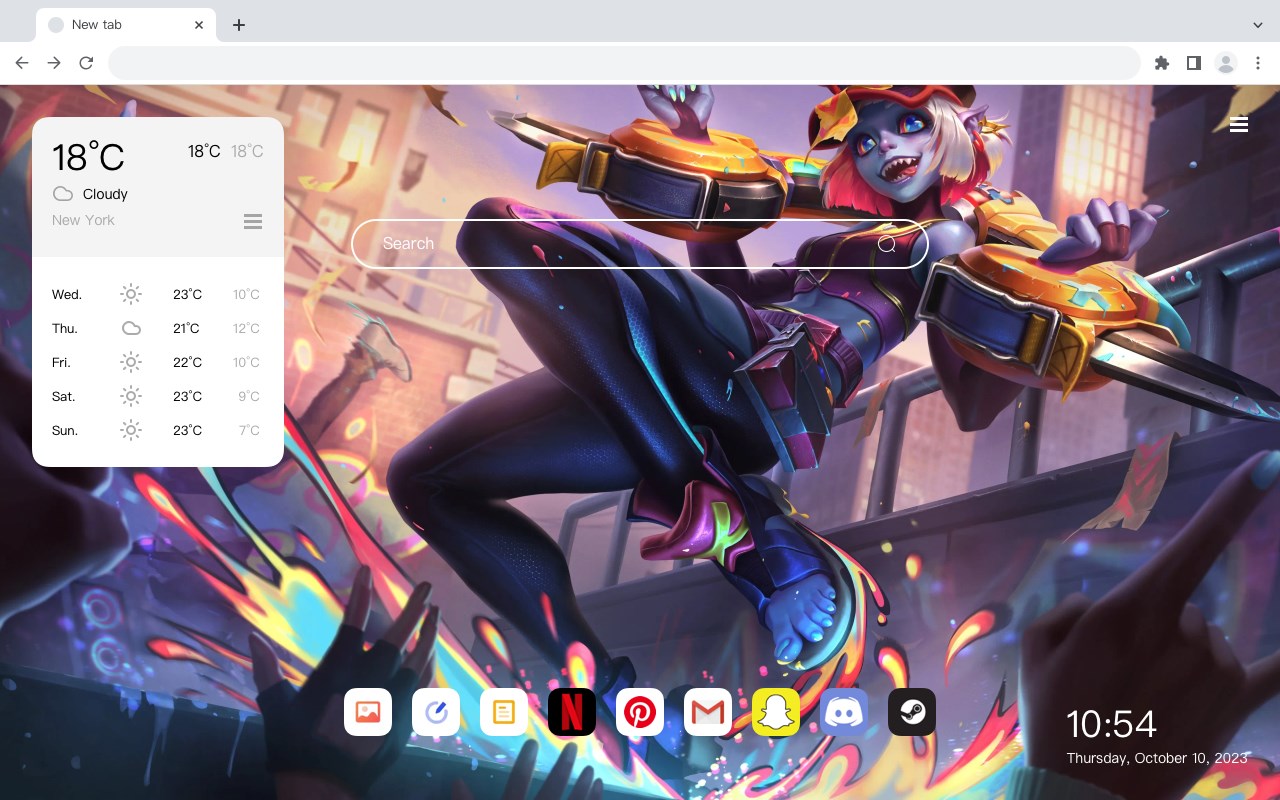Viewport: 1280px width, 800px height.
Task: Select the Sun. forecast row
Action: pos(158,430)
